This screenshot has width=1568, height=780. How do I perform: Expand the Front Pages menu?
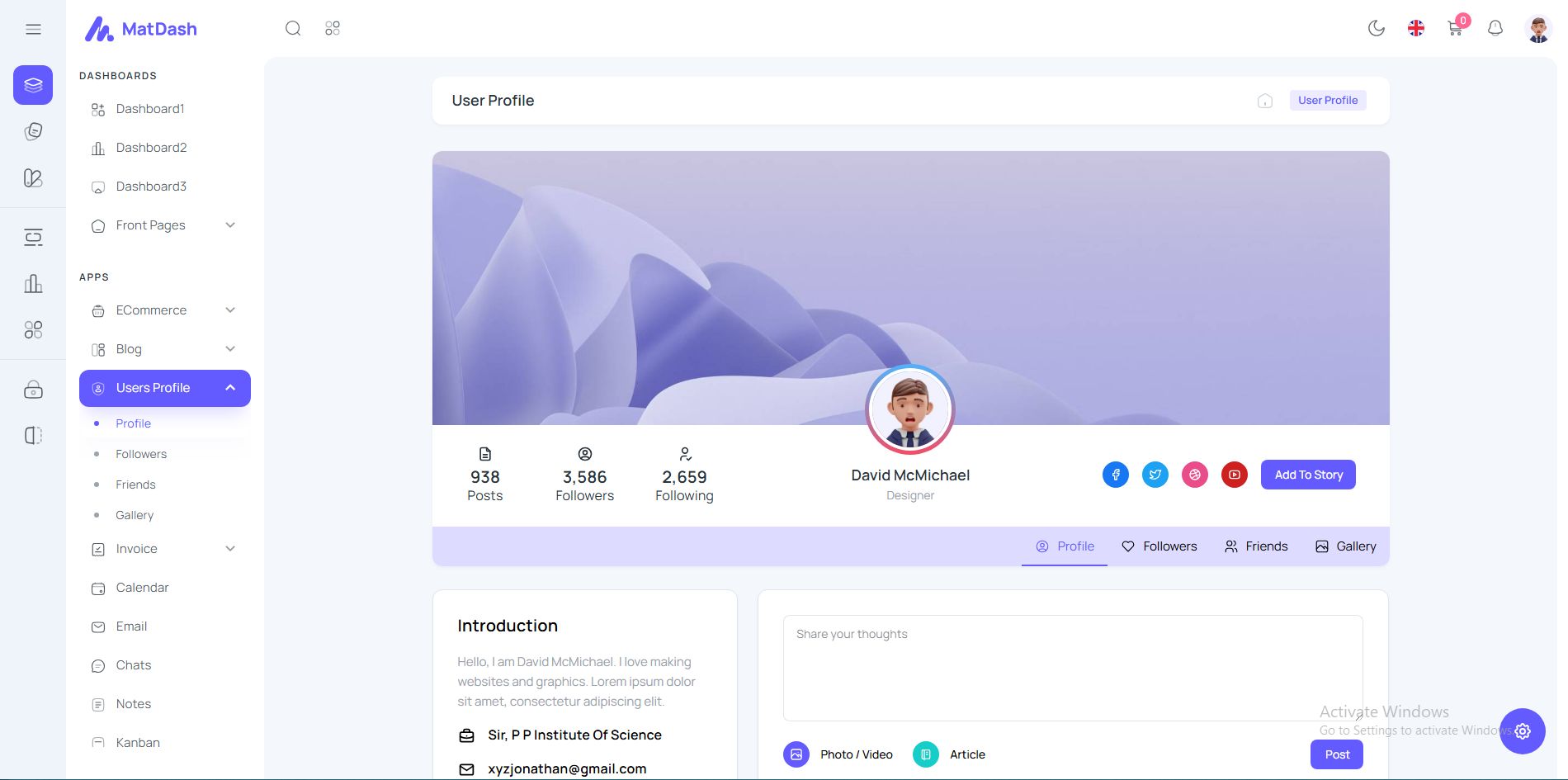[165, 225]
